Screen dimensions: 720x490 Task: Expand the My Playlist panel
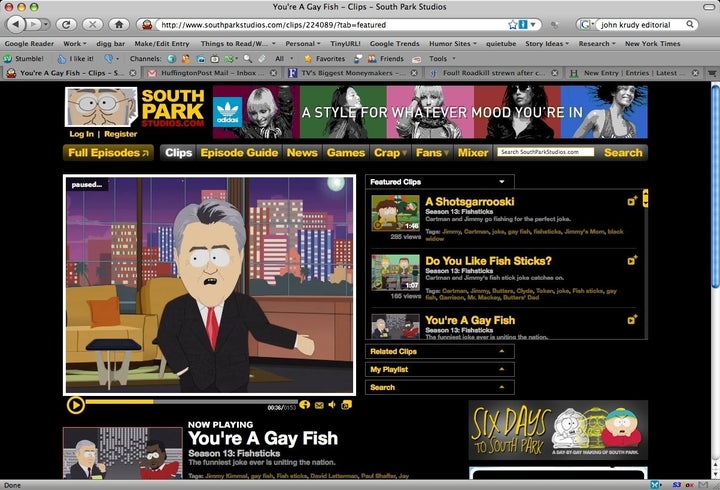coord(440,369)
